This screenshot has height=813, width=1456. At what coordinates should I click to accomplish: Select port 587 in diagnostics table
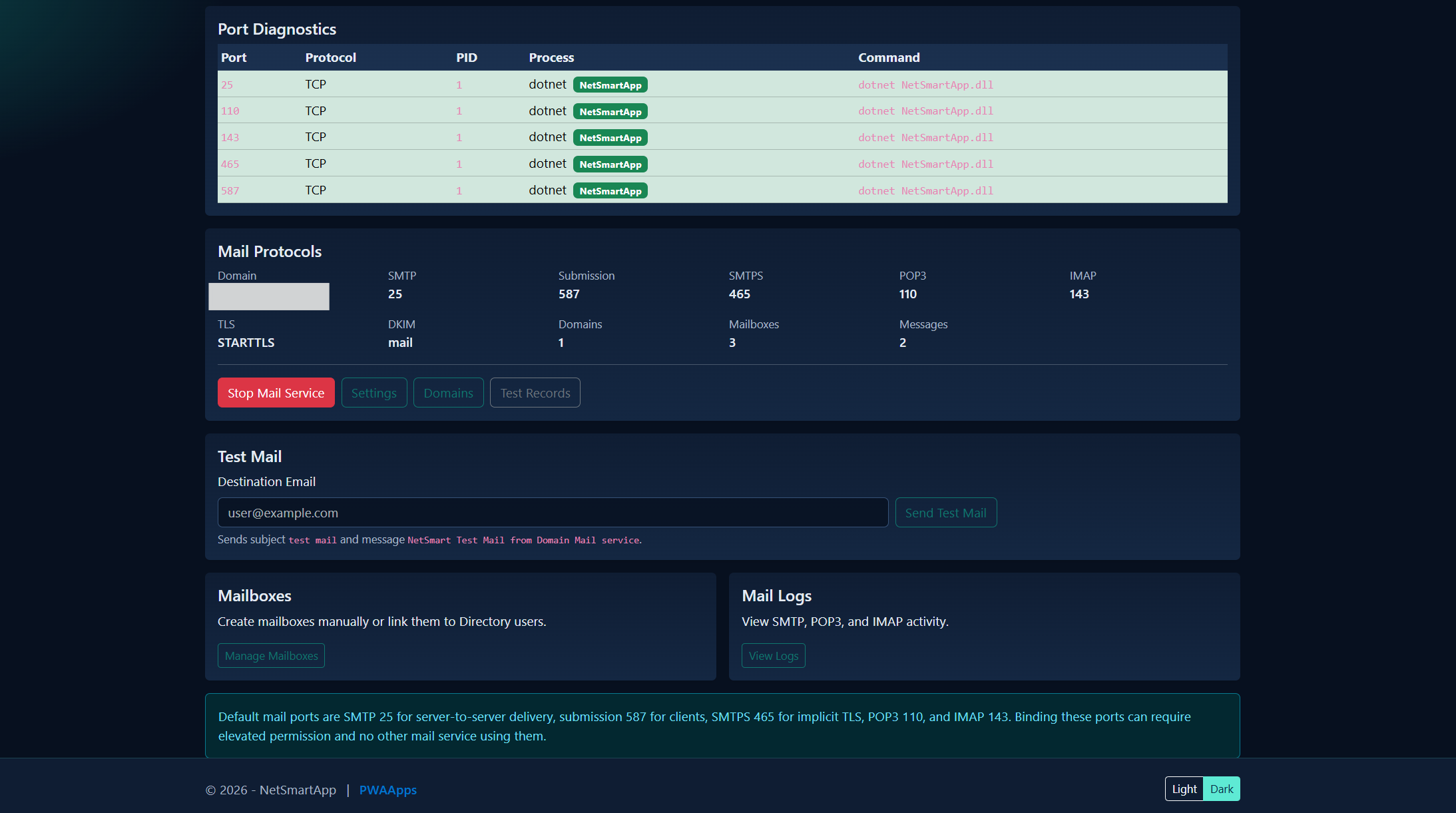pyautogui.click(x=230, y=191)
